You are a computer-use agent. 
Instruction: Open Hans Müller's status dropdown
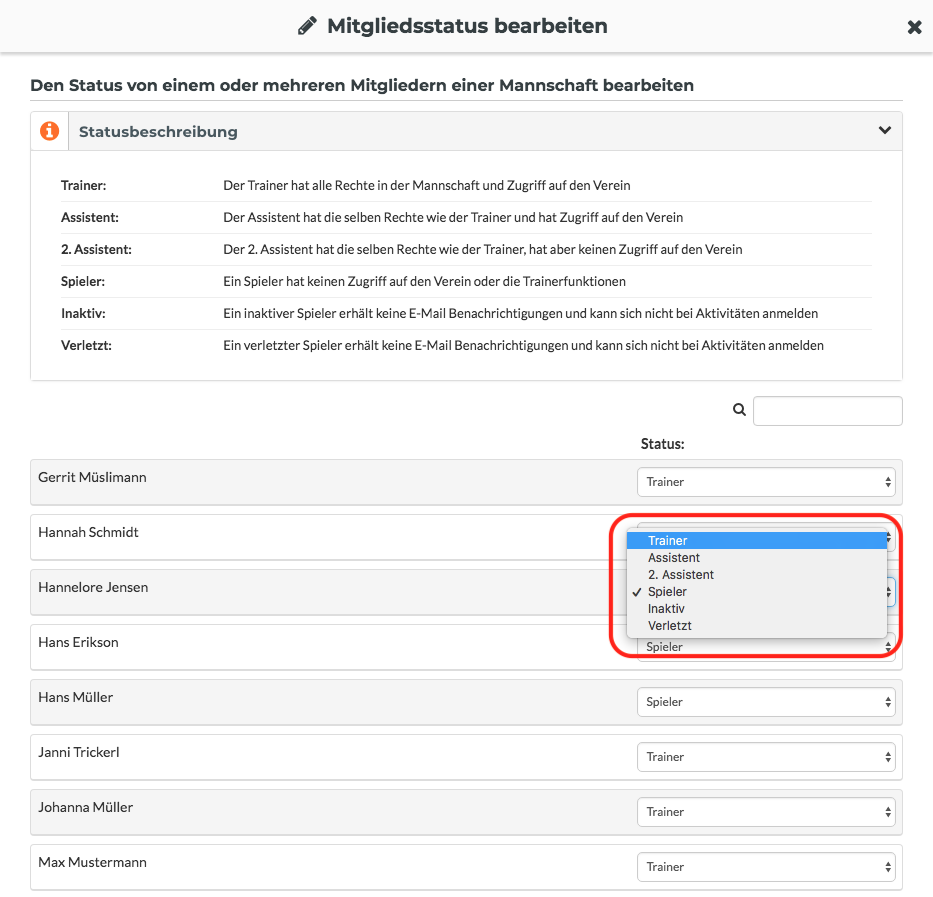pos(766,702)
